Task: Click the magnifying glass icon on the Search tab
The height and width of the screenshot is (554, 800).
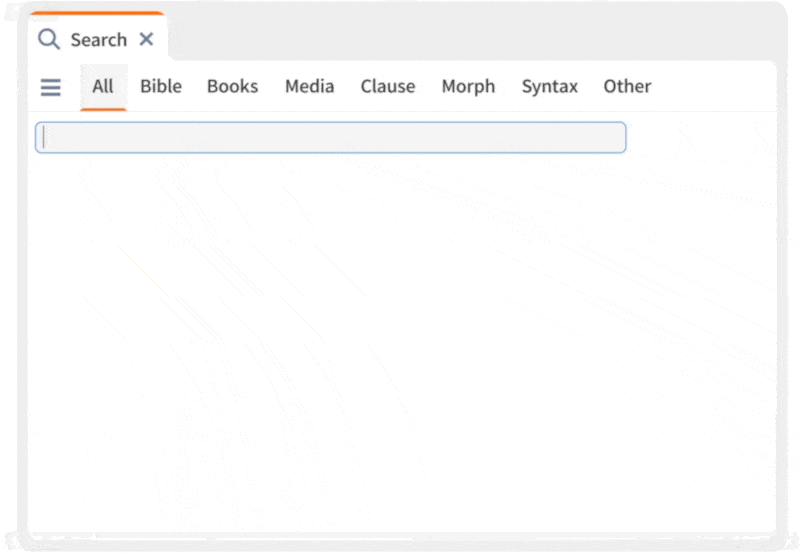Action: coord(48,39)
